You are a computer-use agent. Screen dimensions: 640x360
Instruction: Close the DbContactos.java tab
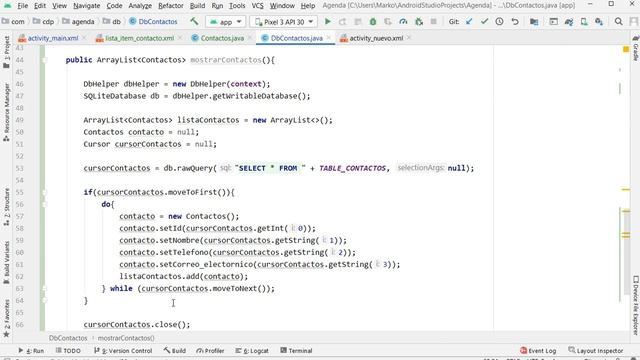click(329, 38)
